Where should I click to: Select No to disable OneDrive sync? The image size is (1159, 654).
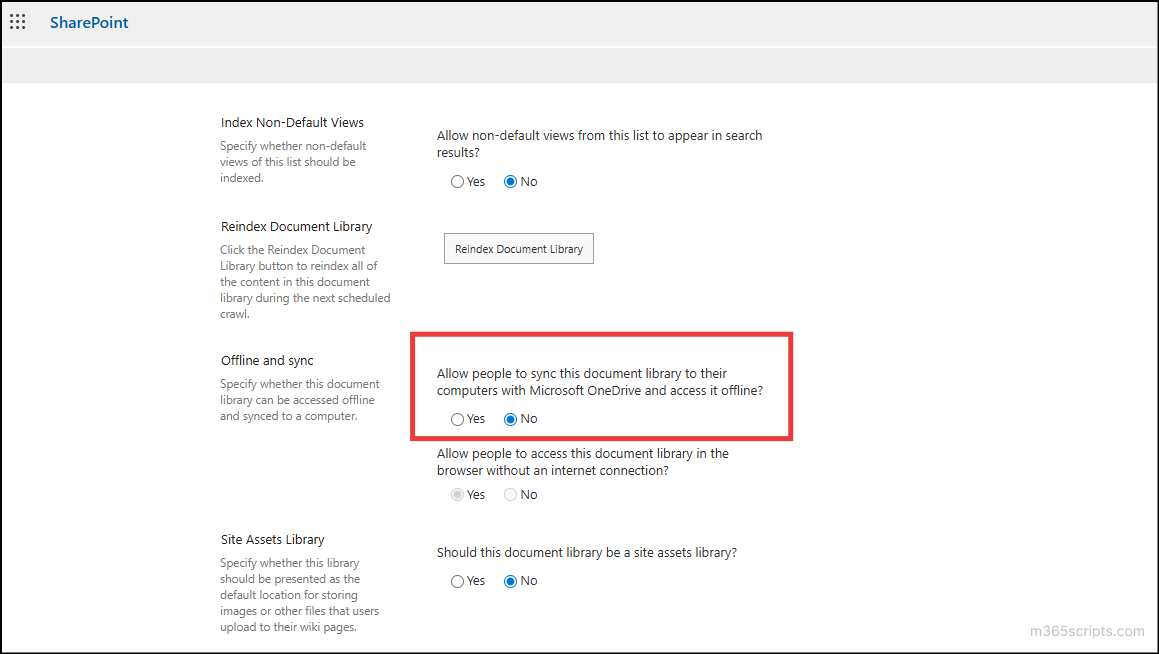click(509, 418)
